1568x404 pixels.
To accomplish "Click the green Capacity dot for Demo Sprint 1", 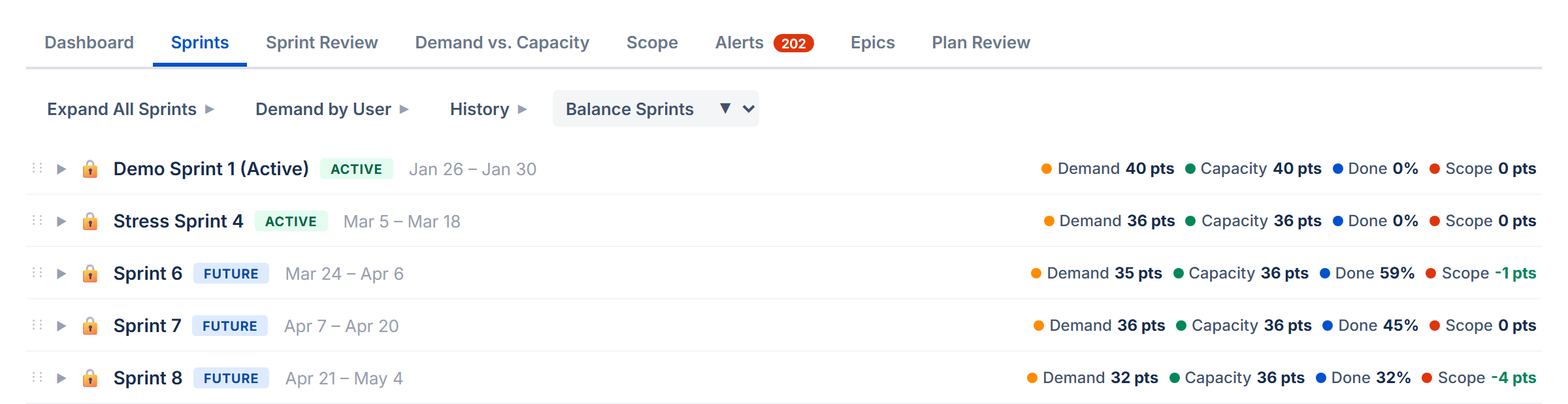I will coord(1190,168).
